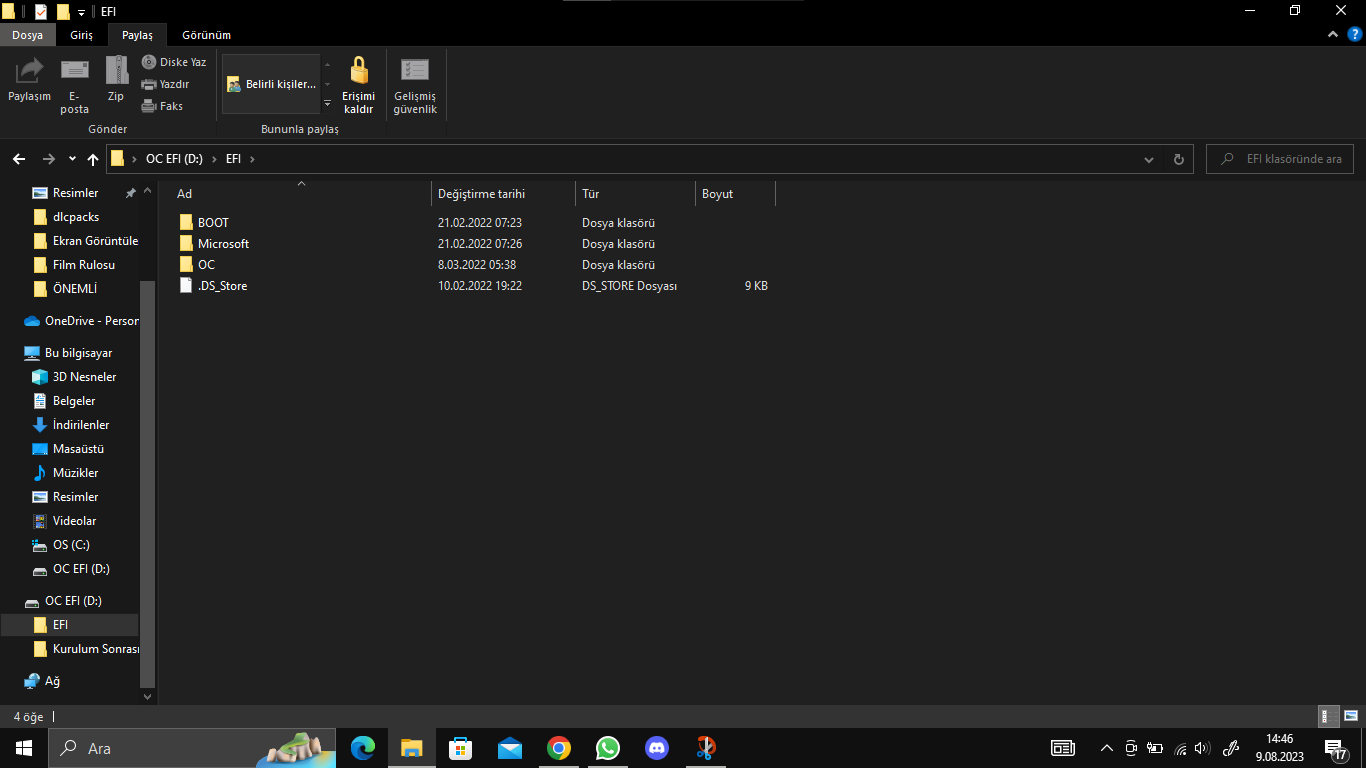Sort files by Değiştirme tarihi column
Image resolution: width=1366 pixels, height=768 pixels.
(x=481, y=194)
